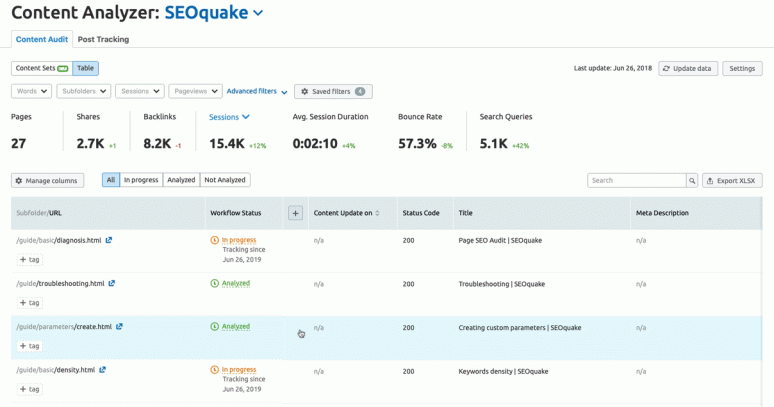Switch to Post Tracking tab
The image size is (774, 407).
pos(103,39)
